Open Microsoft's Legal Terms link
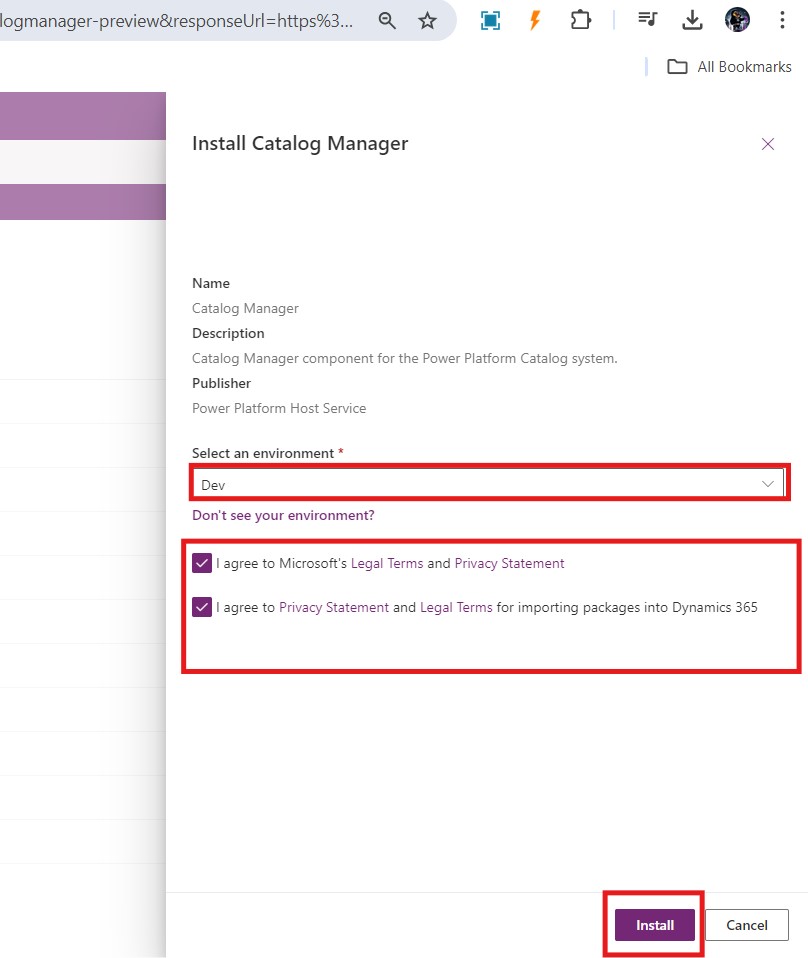808x958 pixels. click(x=387, y=563)
